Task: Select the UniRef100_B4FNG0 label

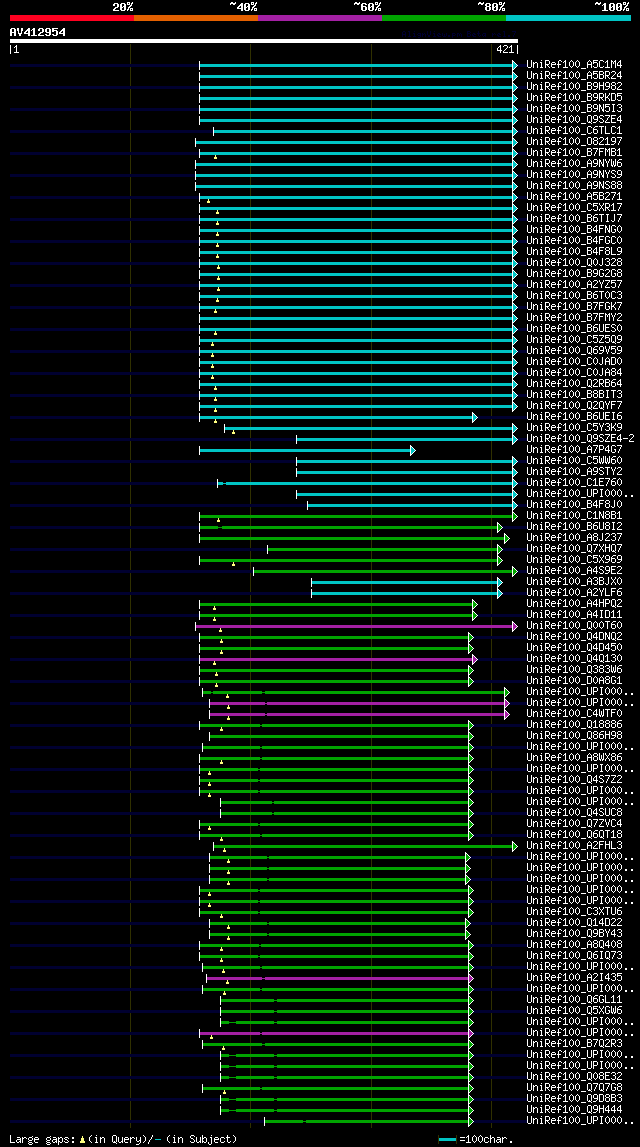Action: coord(574,229)
